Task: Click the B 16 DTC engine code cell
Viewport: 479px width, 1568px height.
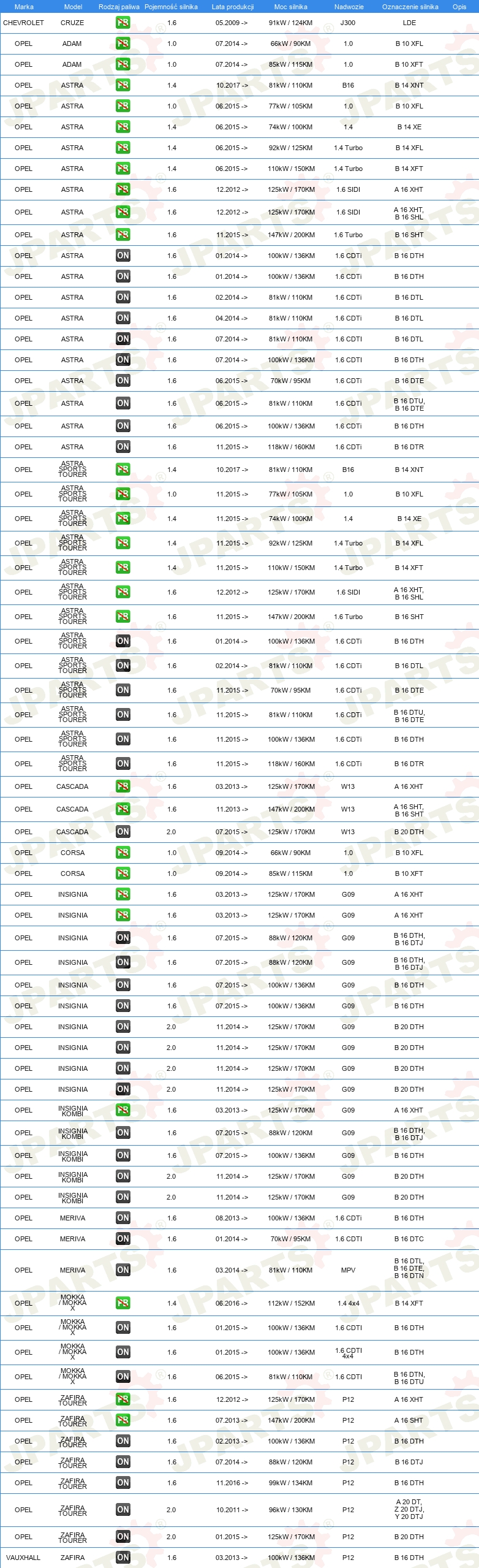Action: (x=409, y=1239)
